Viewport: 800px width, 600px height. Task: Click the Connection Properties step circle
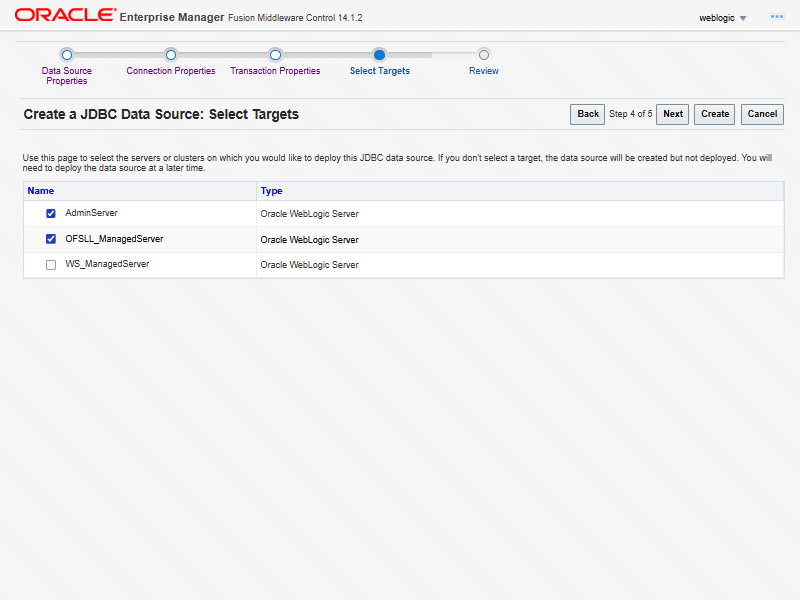point(171,55)
